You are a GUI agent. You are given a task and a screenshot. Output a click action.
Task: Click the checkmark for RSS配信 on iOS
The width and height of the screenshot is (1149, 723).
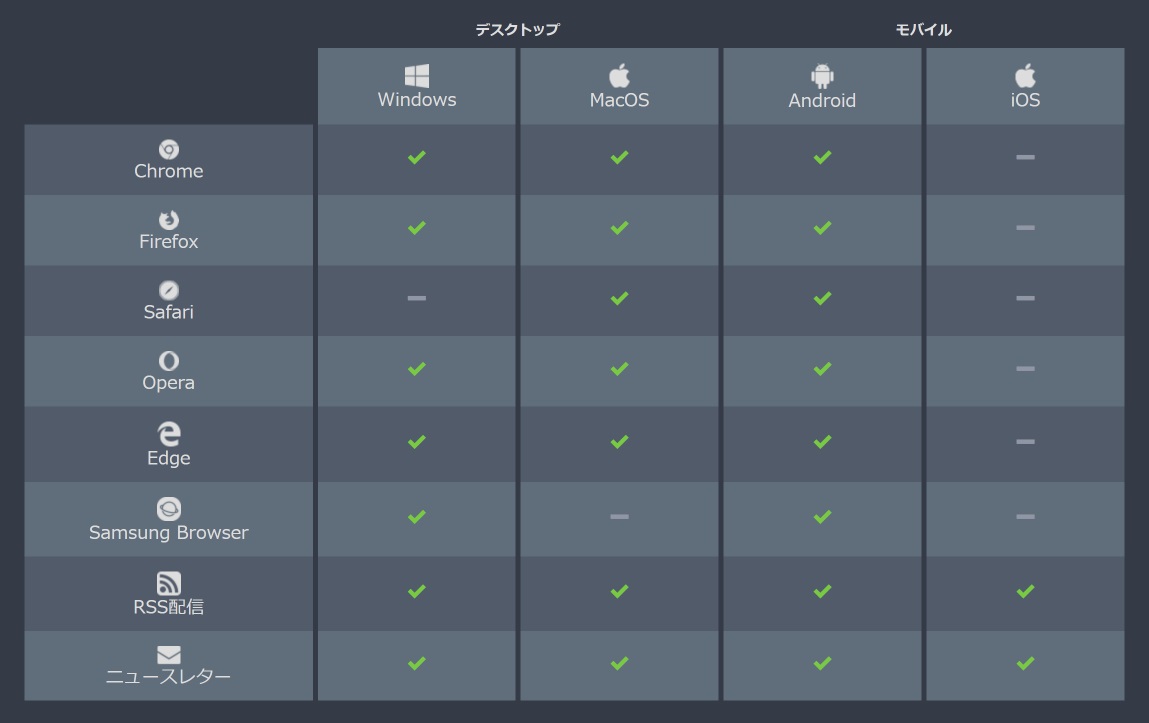tap(1025, 591)
